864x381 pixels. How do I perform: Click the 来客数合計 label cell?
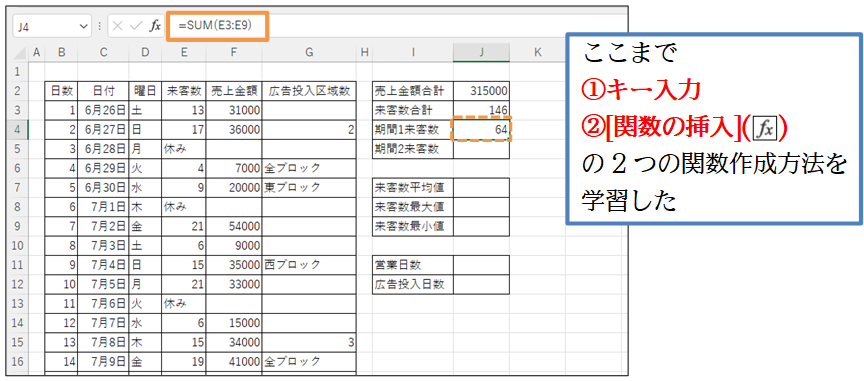tap(413, 111)
